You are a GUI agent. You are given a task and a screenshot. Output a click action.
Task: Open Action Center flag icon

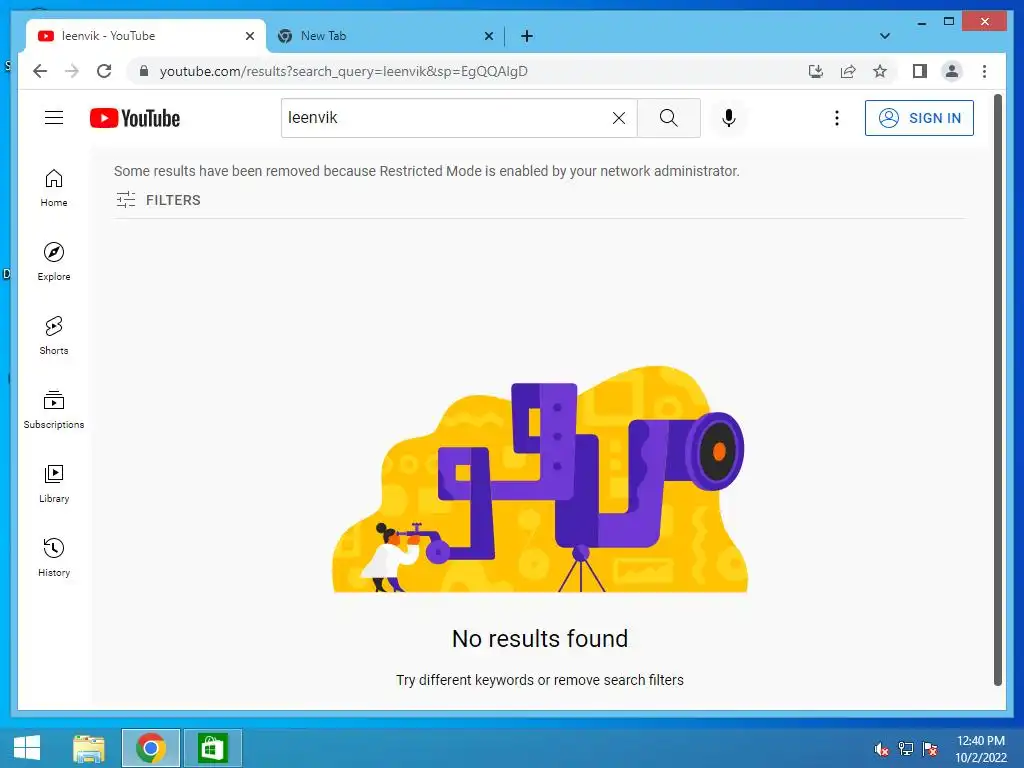(930, 749)
